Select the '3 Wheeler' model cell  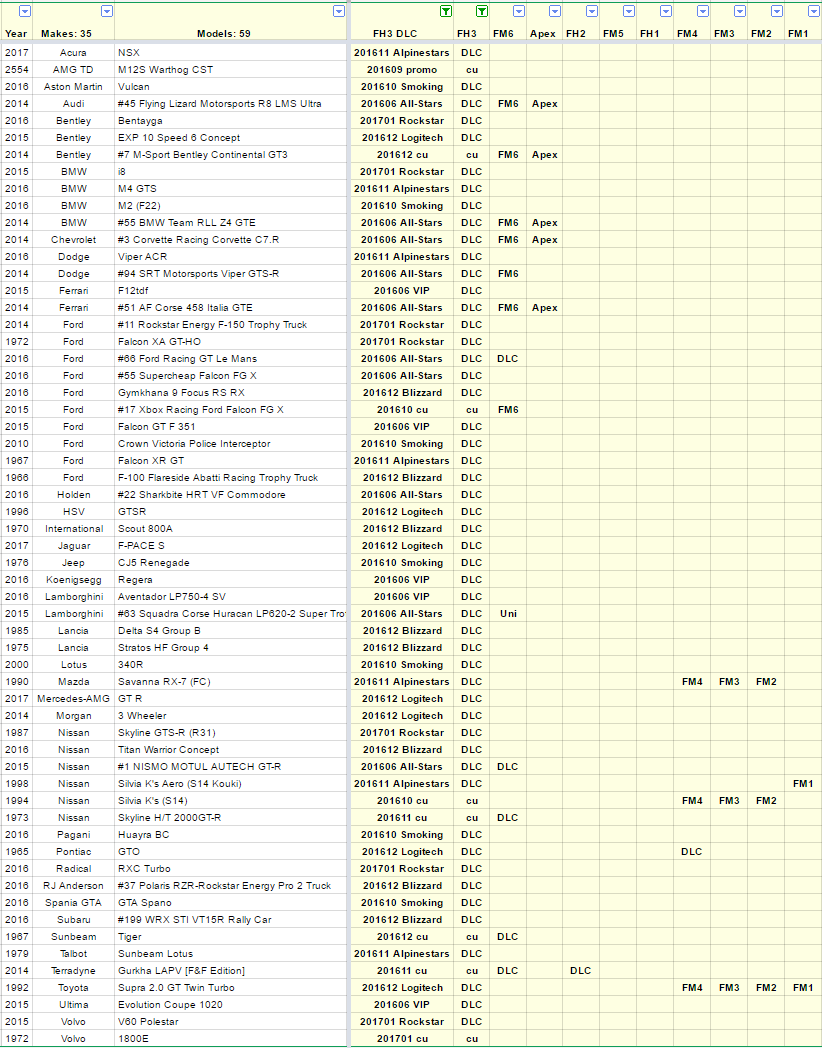231,716
